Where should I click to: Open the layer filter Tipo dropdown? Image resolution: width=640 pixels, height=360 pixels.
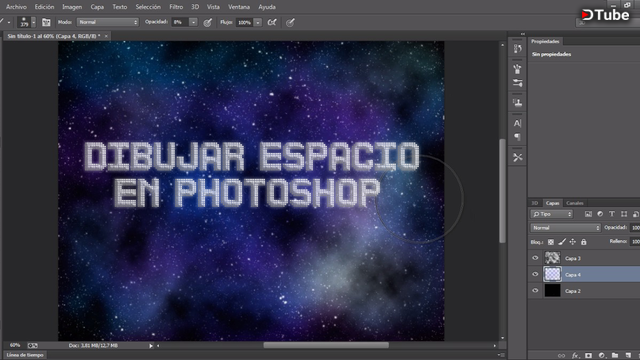[x=551, y=214]
